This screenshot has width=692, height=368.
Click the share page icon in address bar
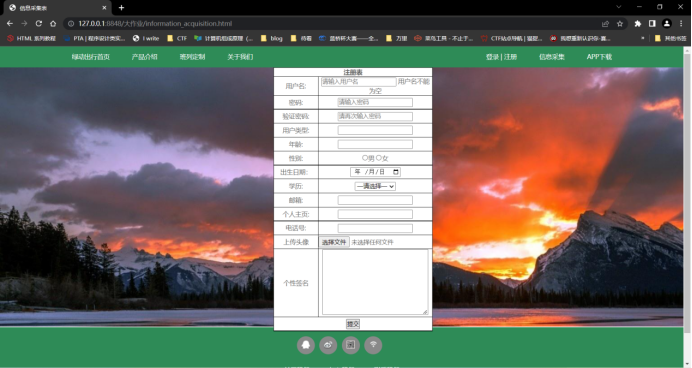coord(606,23)
